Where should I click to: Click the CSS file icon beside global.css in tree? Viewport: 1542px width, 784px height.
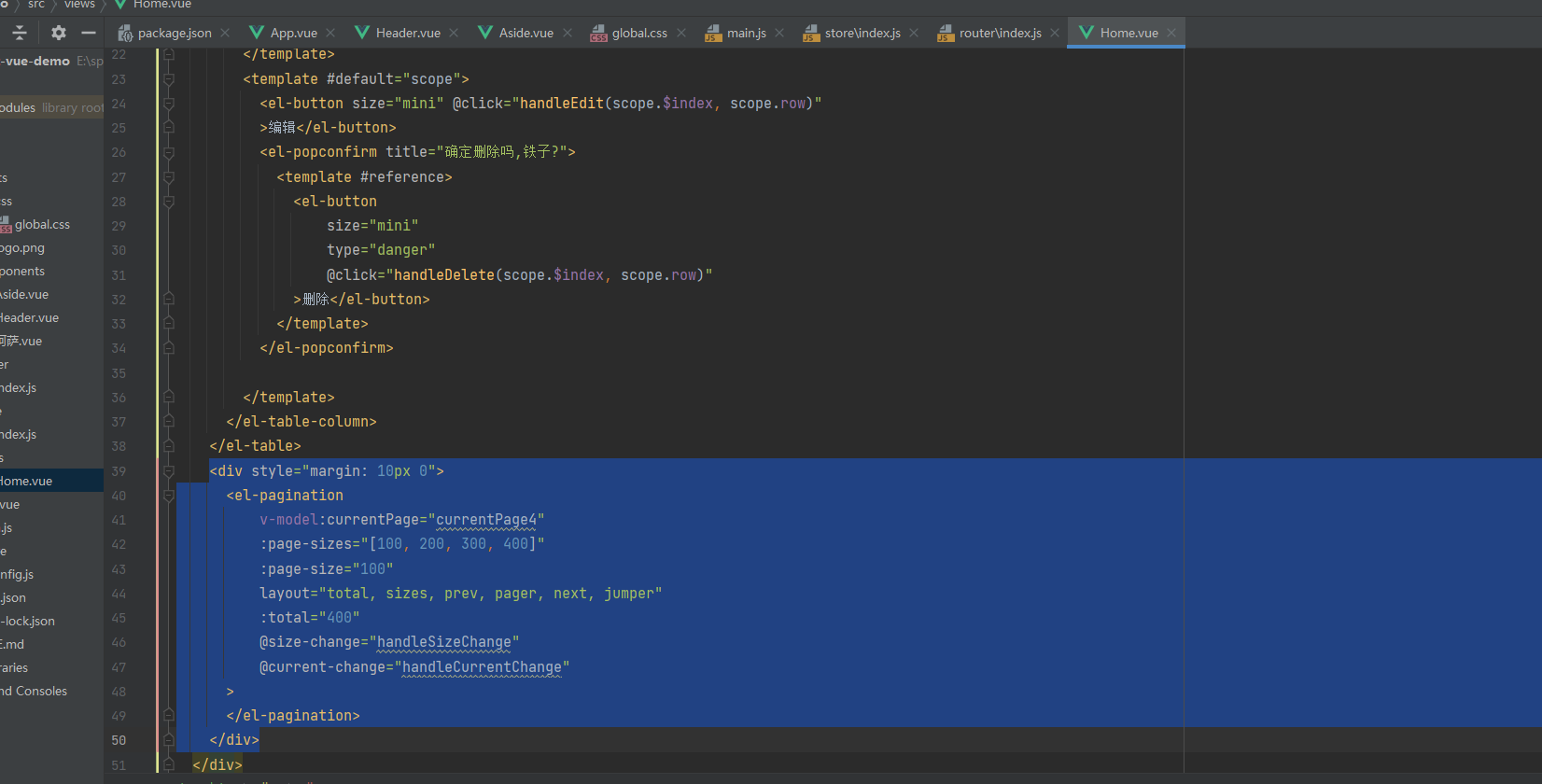(5, 225)
